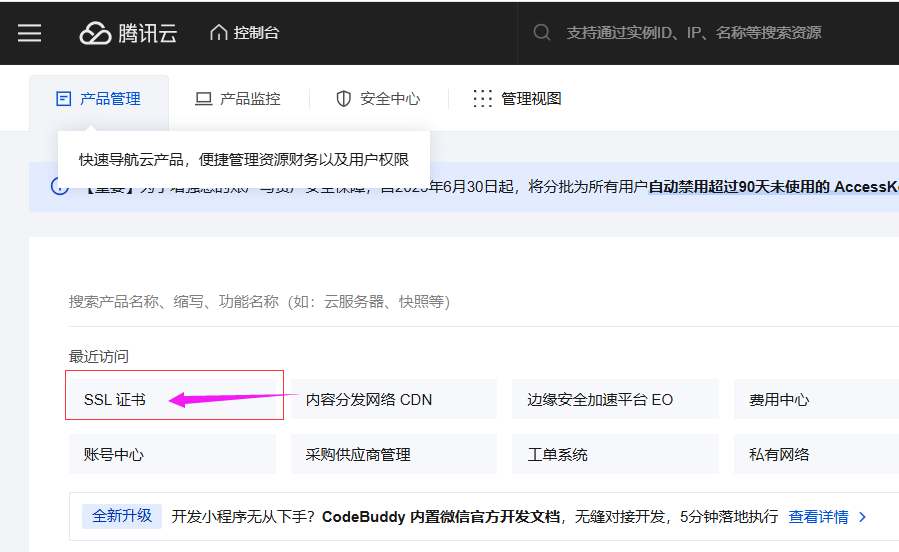899x552 pixels.
Task: Click the search magnifier icon
Action: tap(542, 33)
